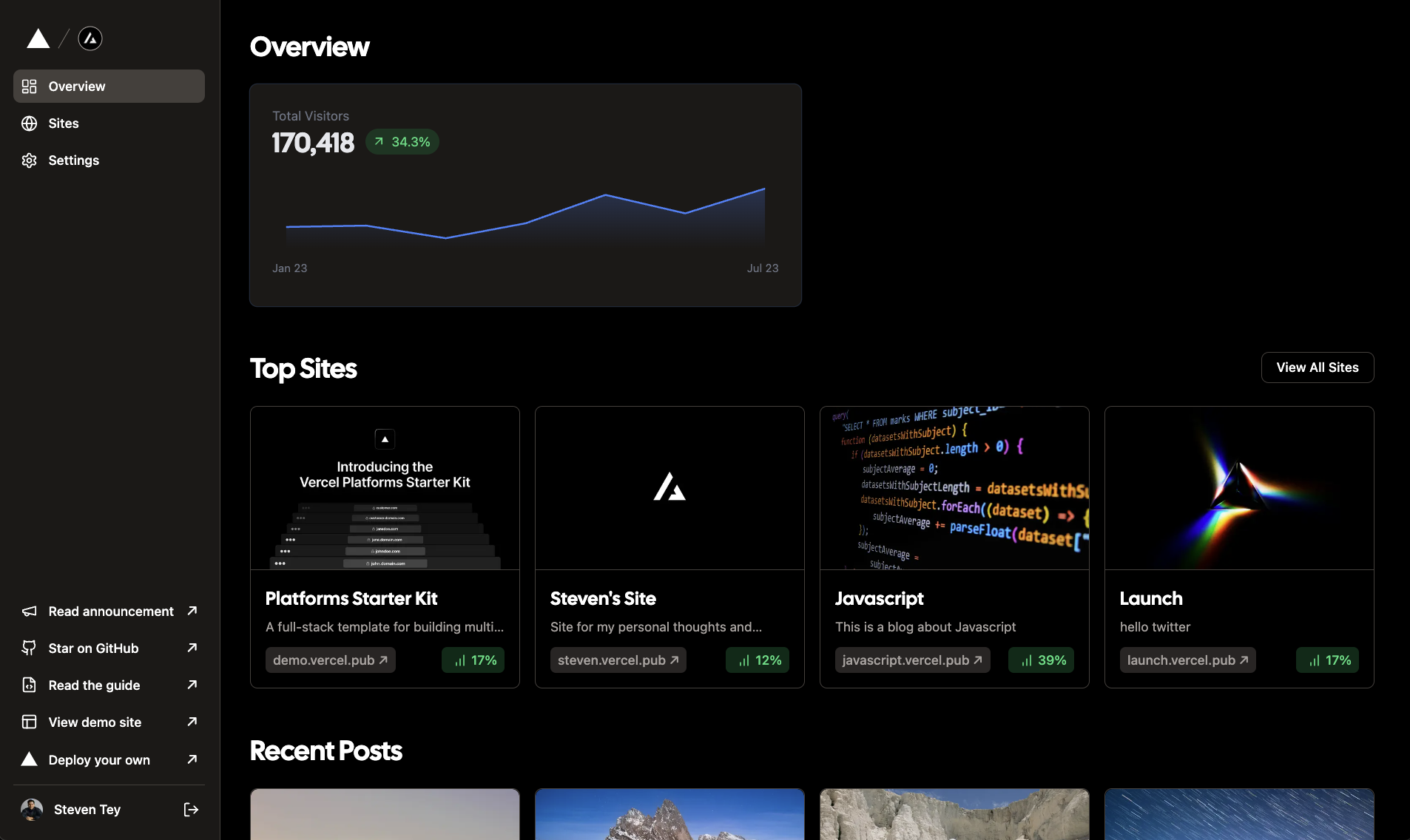This screenshot has height=840, width=1410.
Task: Open the Sites sidebar item
Action: coord(109,123)
